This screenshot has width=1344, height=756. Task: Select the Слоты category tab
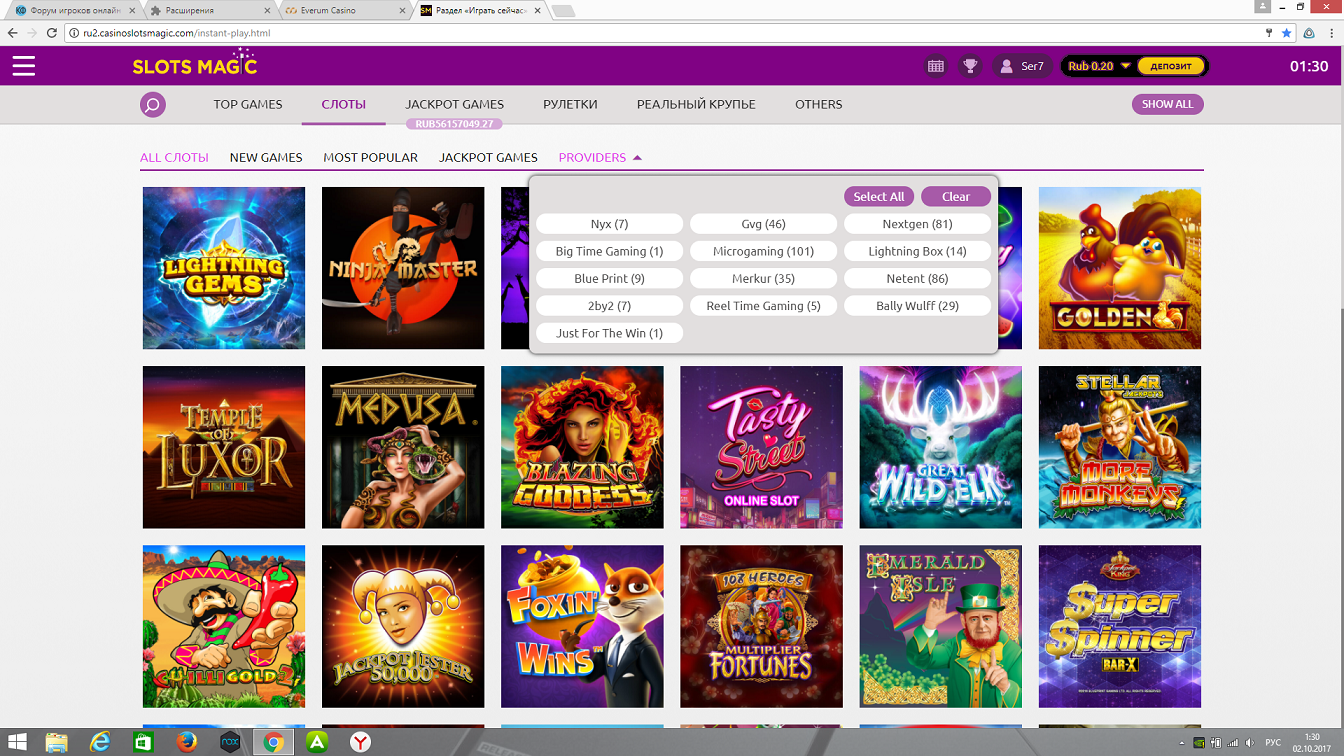(x=344, y=104)
